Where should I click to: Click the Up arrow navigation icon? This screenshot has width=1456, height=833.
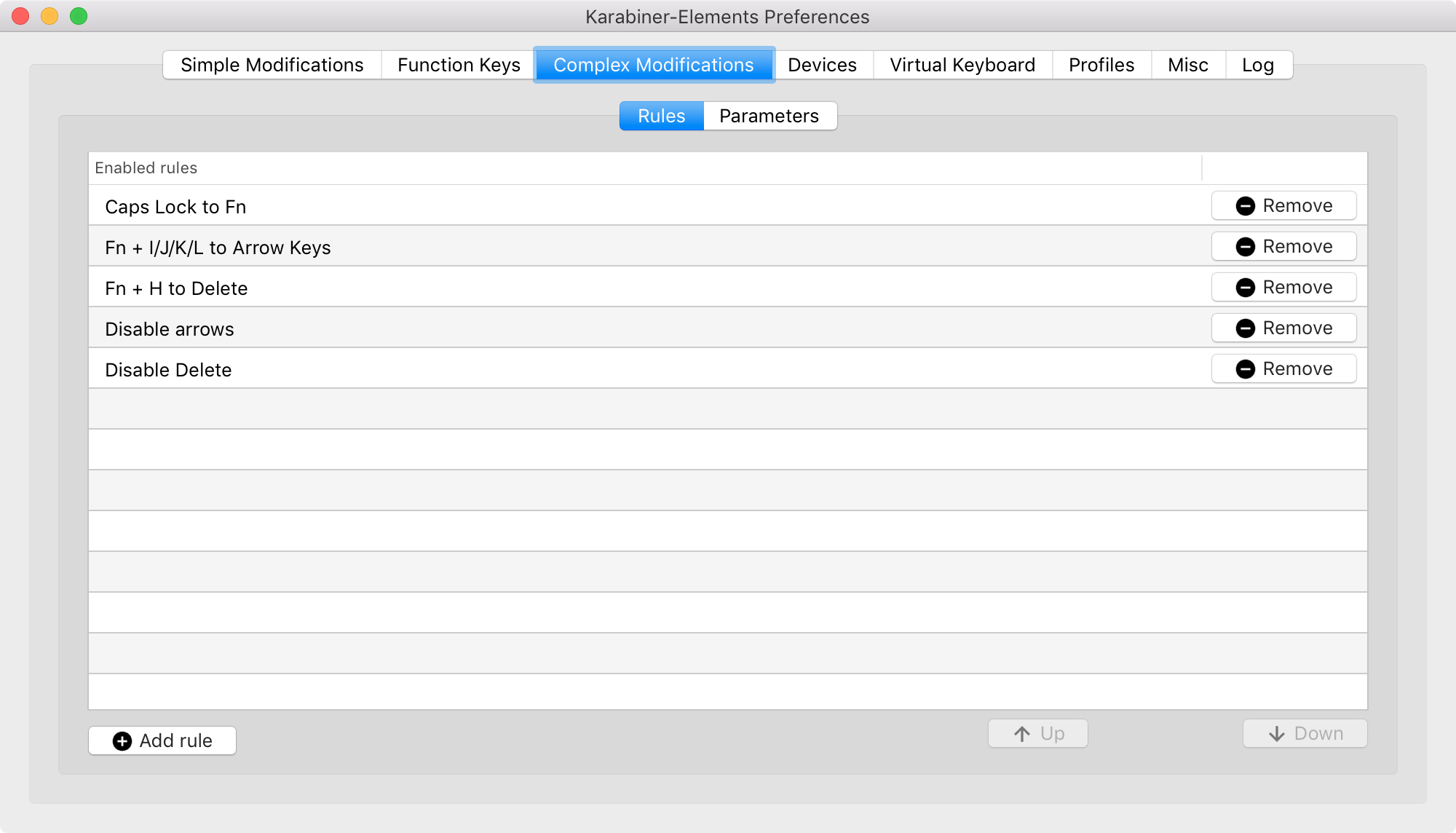click(1020, 733)
